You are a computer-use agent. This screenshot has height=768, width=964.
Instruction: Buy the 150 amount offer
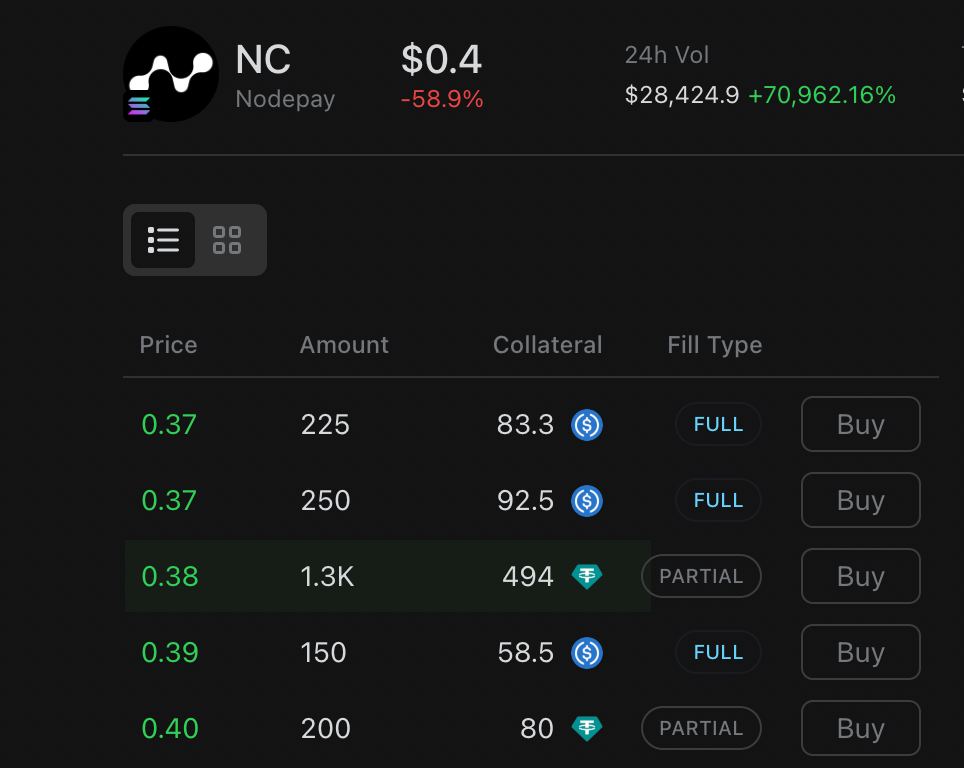(x=860, y=652)
